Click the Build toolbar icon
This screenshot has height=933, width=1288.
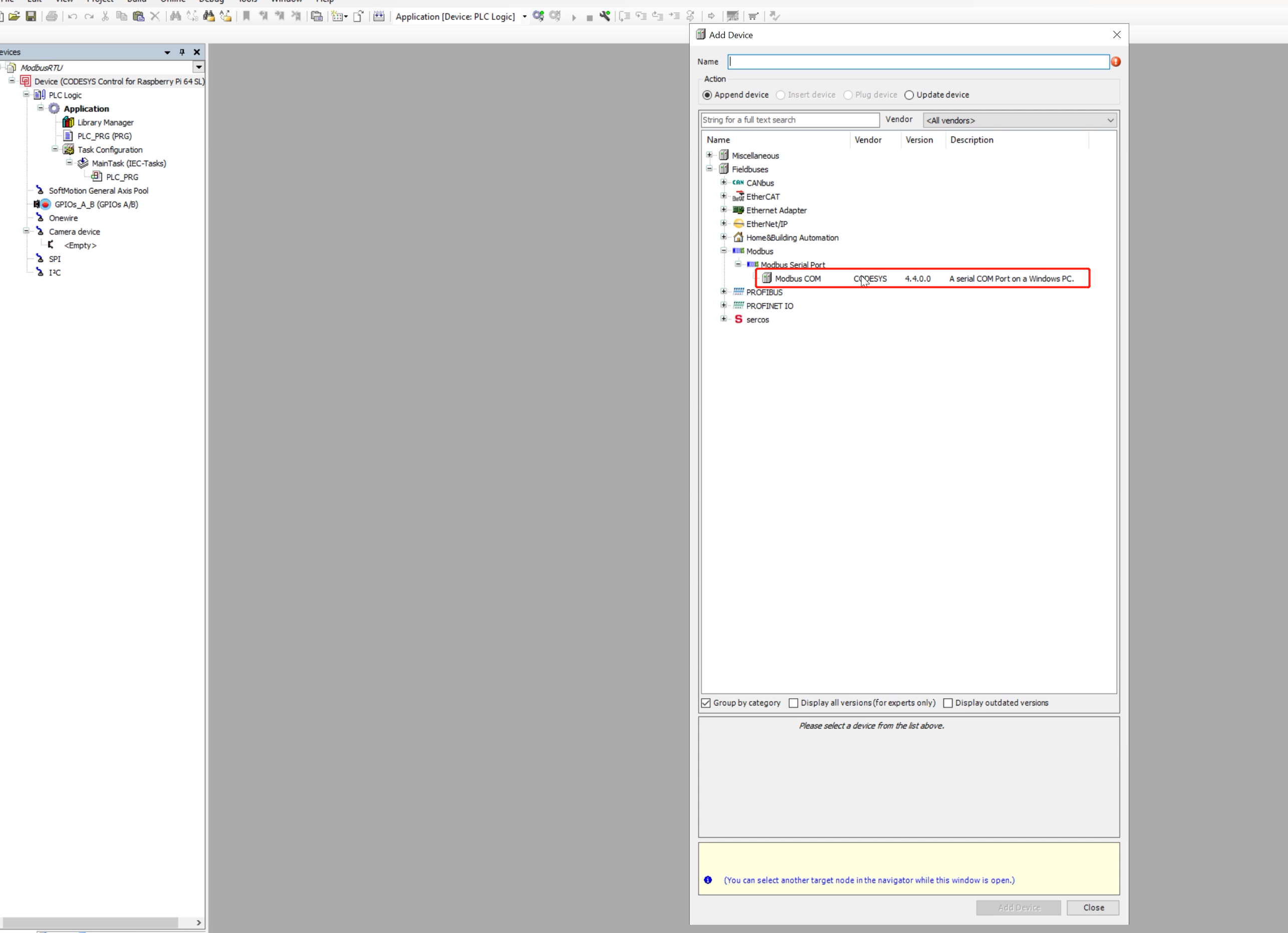tap(379, 17)
